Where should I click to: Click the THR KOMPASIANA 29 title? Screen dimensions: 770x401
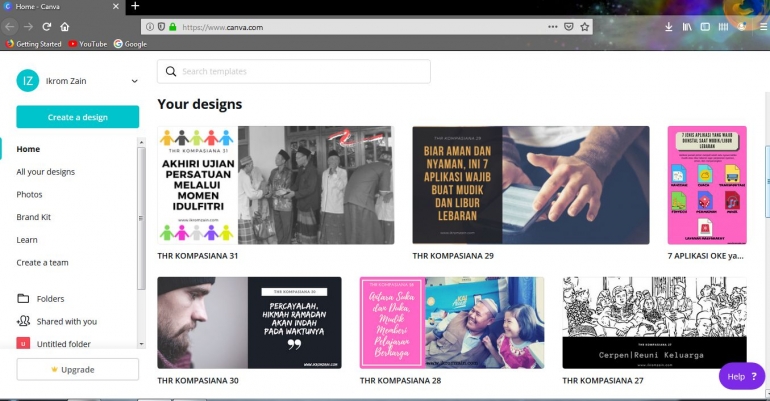pos(453,256)
